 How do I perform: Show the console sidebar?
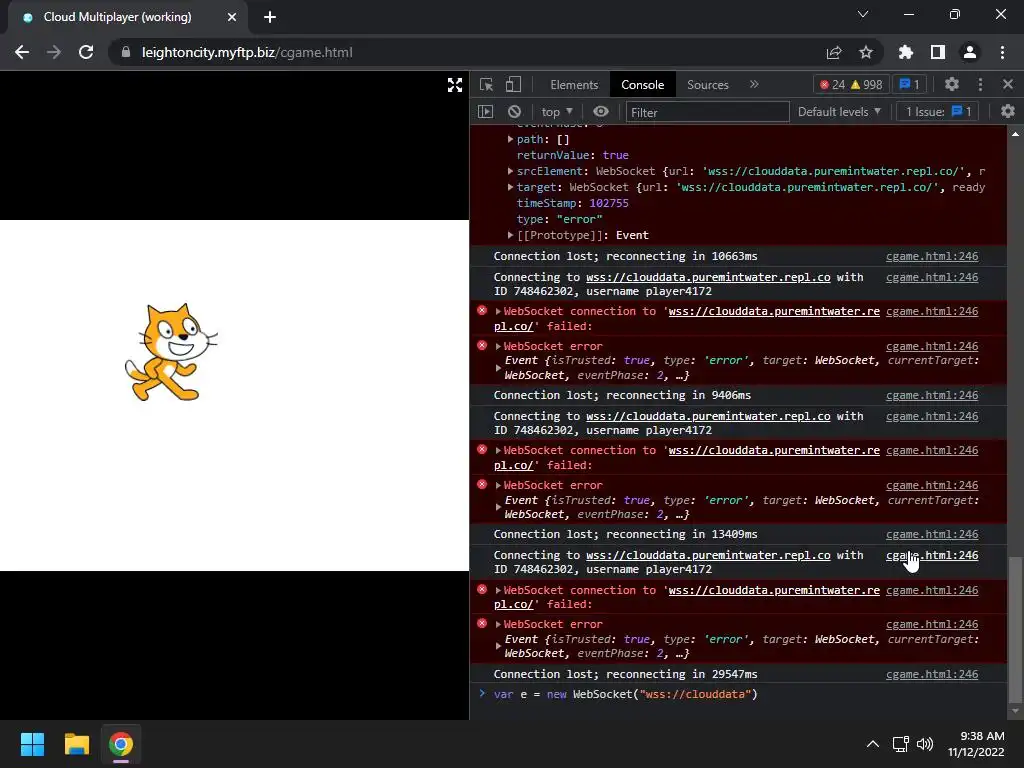[x=485, y=112]
